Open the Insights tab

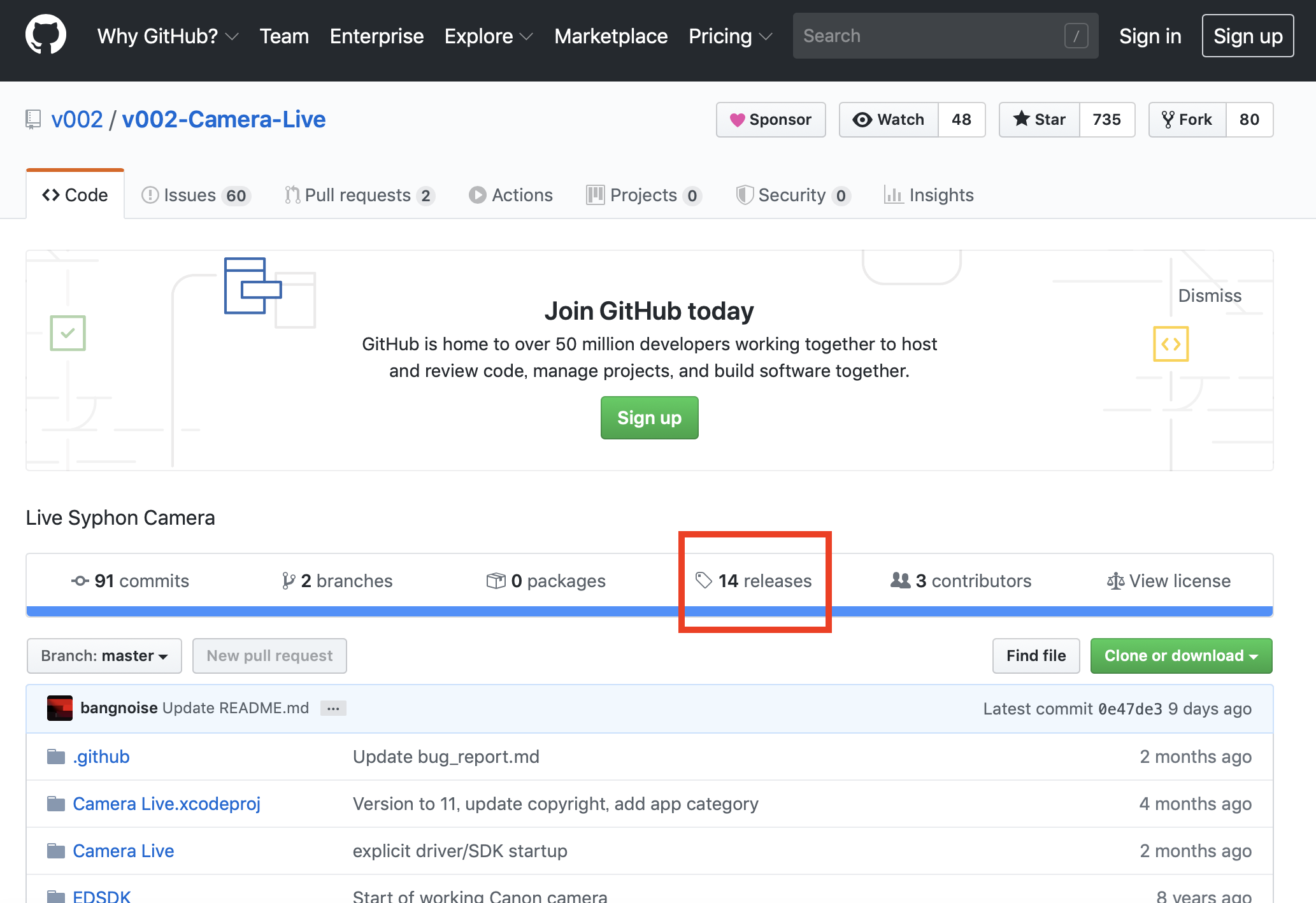[929, 195]
